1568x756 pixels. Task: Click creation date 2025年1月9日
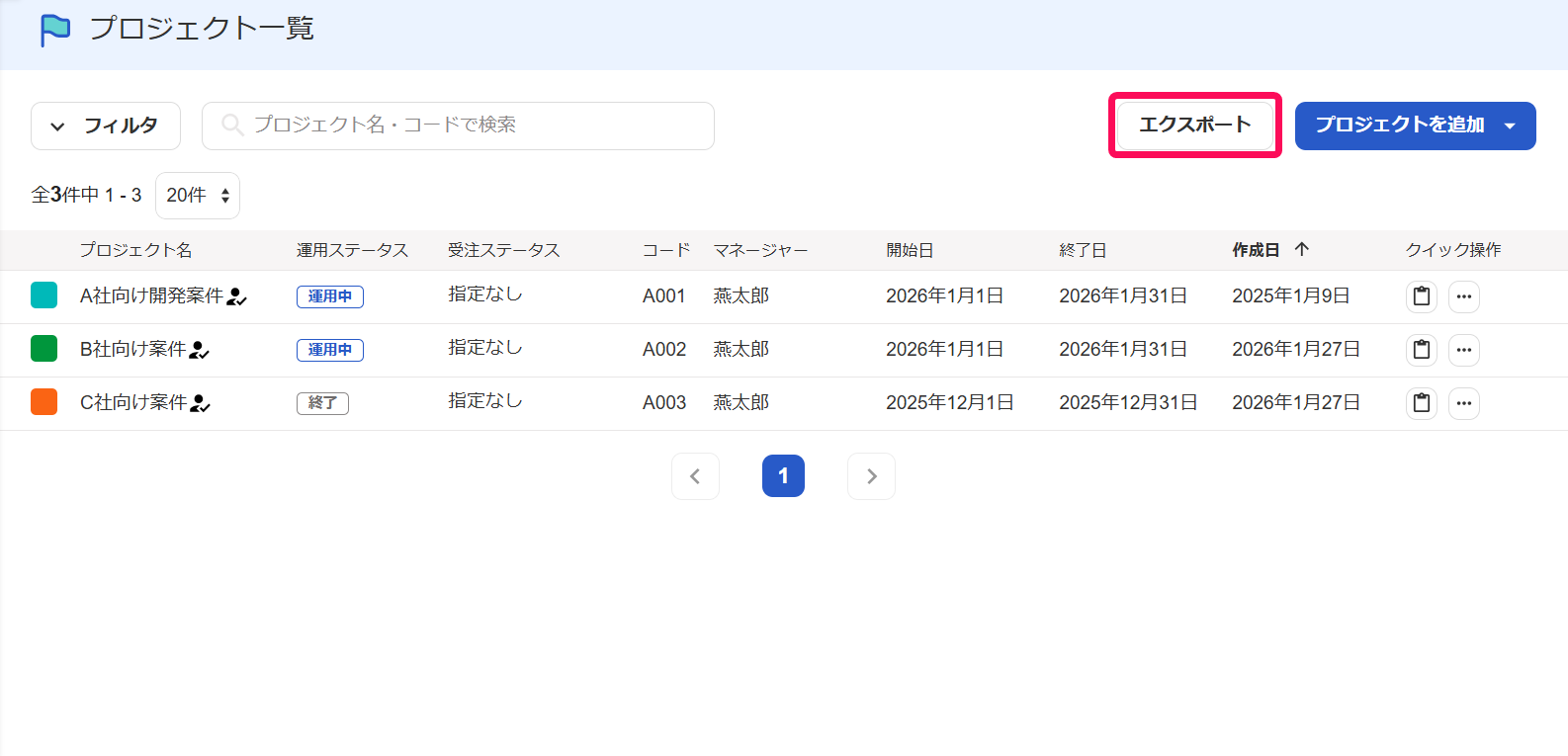point(1290,296)
